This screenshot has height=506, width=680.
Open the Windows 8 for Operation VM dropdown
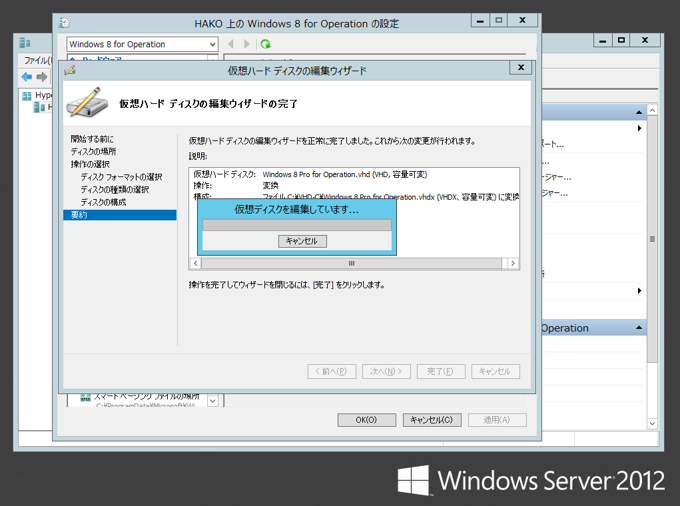142,44
